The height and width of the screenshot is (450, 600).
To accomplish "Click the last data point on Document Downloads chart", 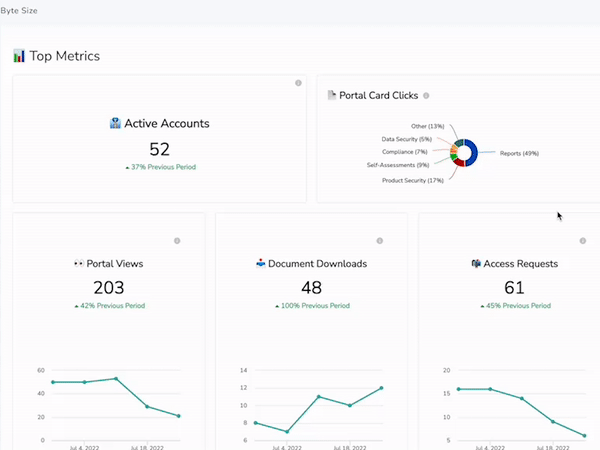I will tap(382, 388).
